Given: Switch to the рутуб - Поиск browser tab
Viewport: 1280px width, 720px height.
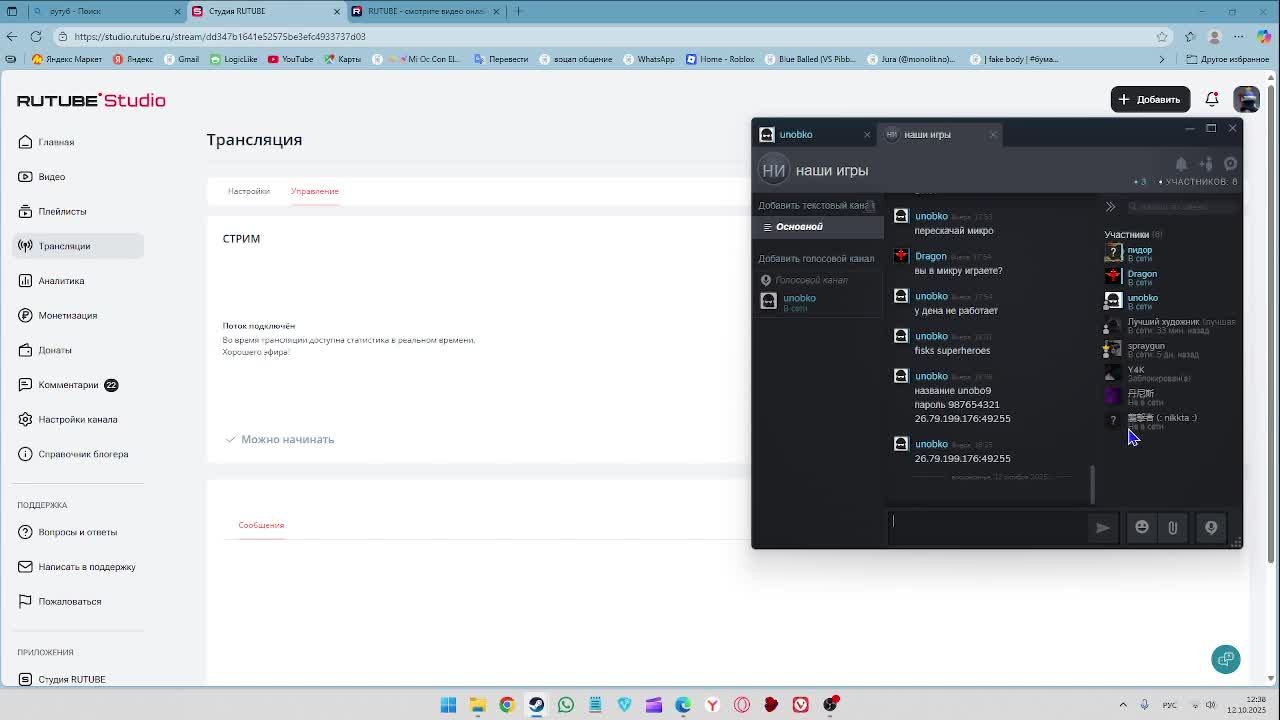Looking at the screenshot, I should click(106, 11).
